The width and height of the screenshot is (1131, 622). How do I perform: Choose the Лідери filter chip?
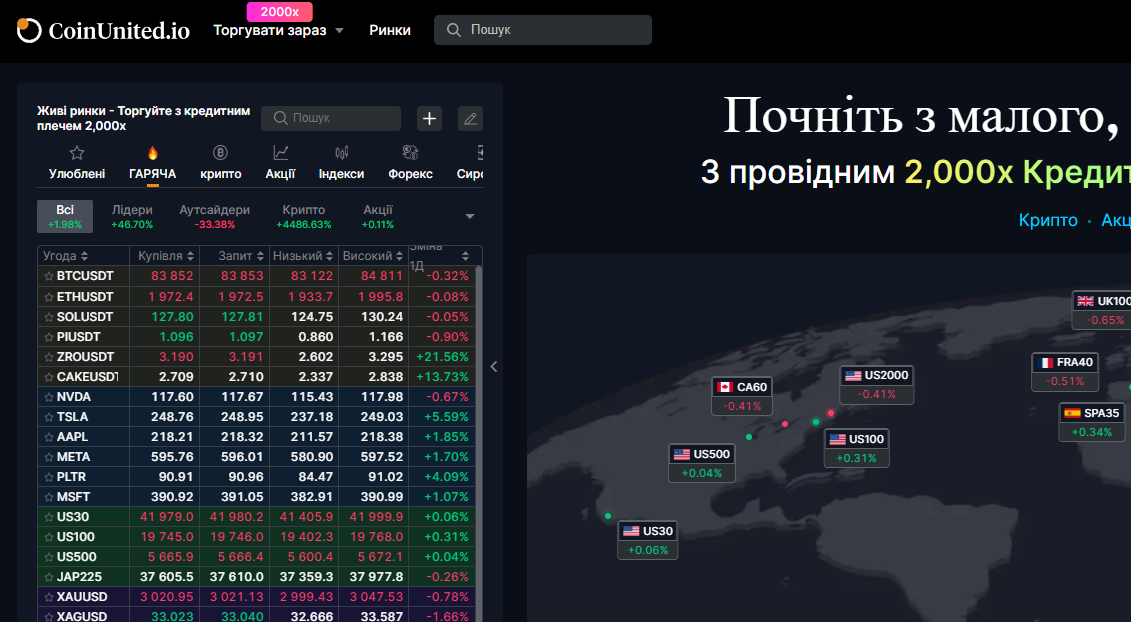(132, 216)
